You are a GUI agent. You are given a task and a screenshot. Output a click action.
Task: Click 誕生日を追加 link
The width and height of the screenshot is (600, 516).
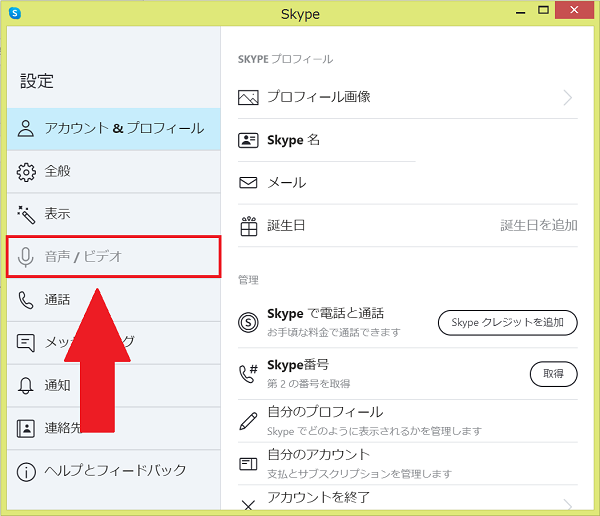point(539,225)
